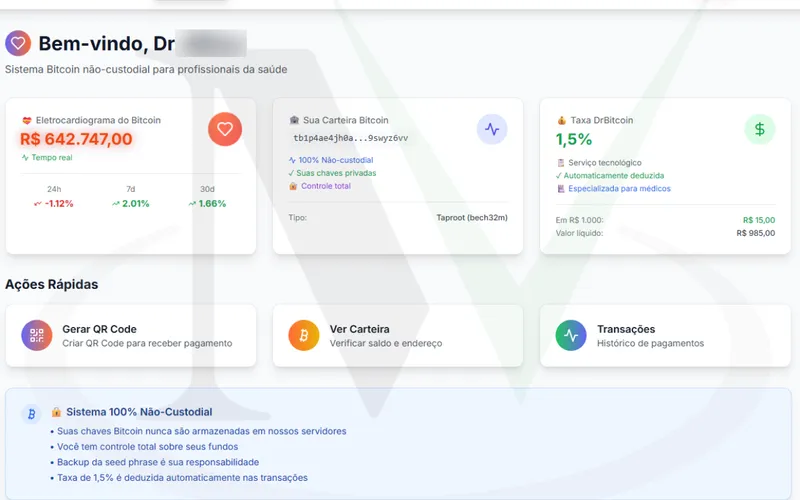Image resolution: width=800 pixels, height=500 pixels.
Task: Click the blue Bitcoin icon in Não-Custodial banner
Action: pos(31,414)
